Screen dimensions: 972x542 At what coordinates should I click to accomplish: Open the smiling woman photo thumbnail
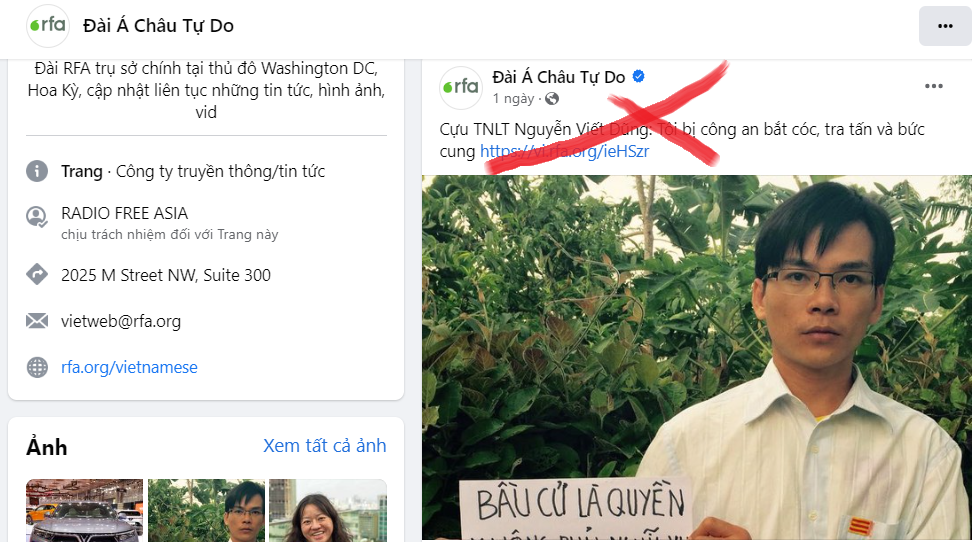tap(328, 510)
